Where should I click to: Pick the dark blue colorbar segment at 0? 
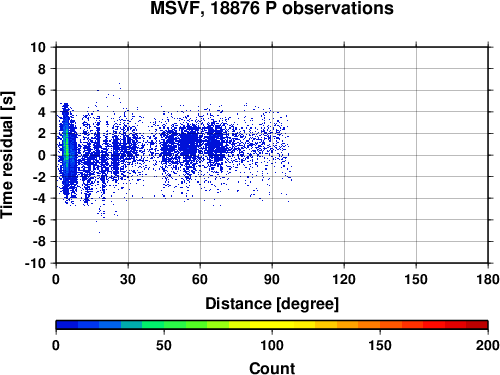point(67,325)
